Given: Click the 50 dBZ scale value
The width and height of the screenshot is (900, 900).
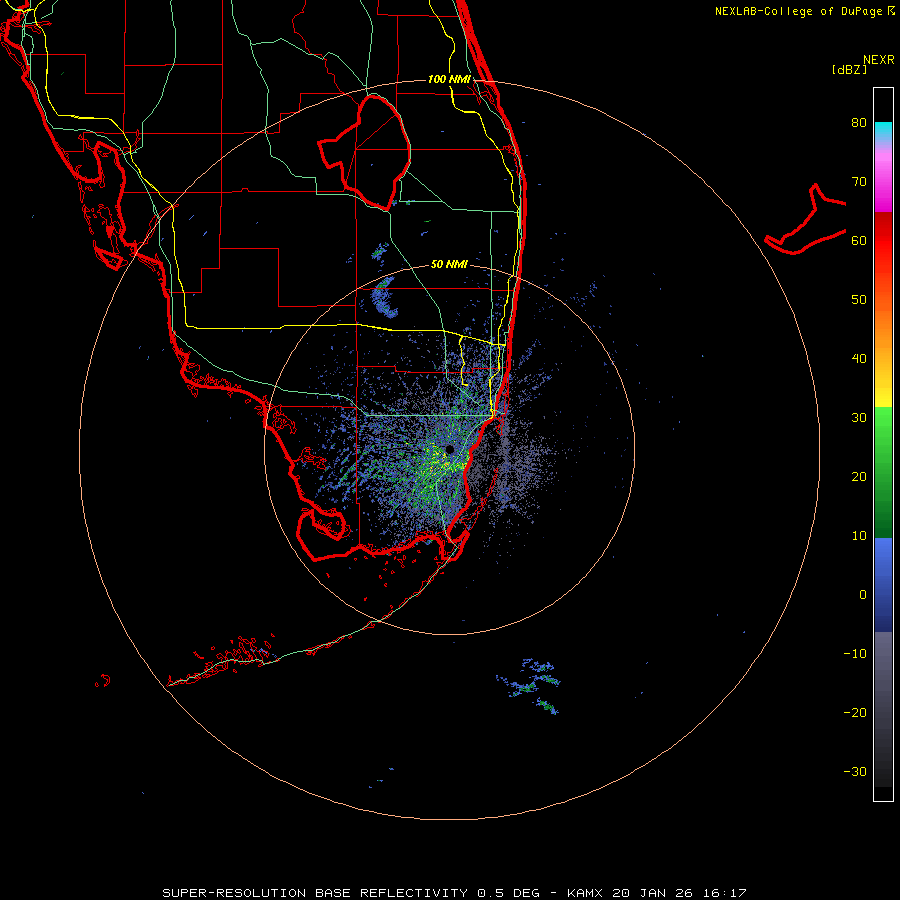Looking at the screenshot, I should (x=859, y=300).
